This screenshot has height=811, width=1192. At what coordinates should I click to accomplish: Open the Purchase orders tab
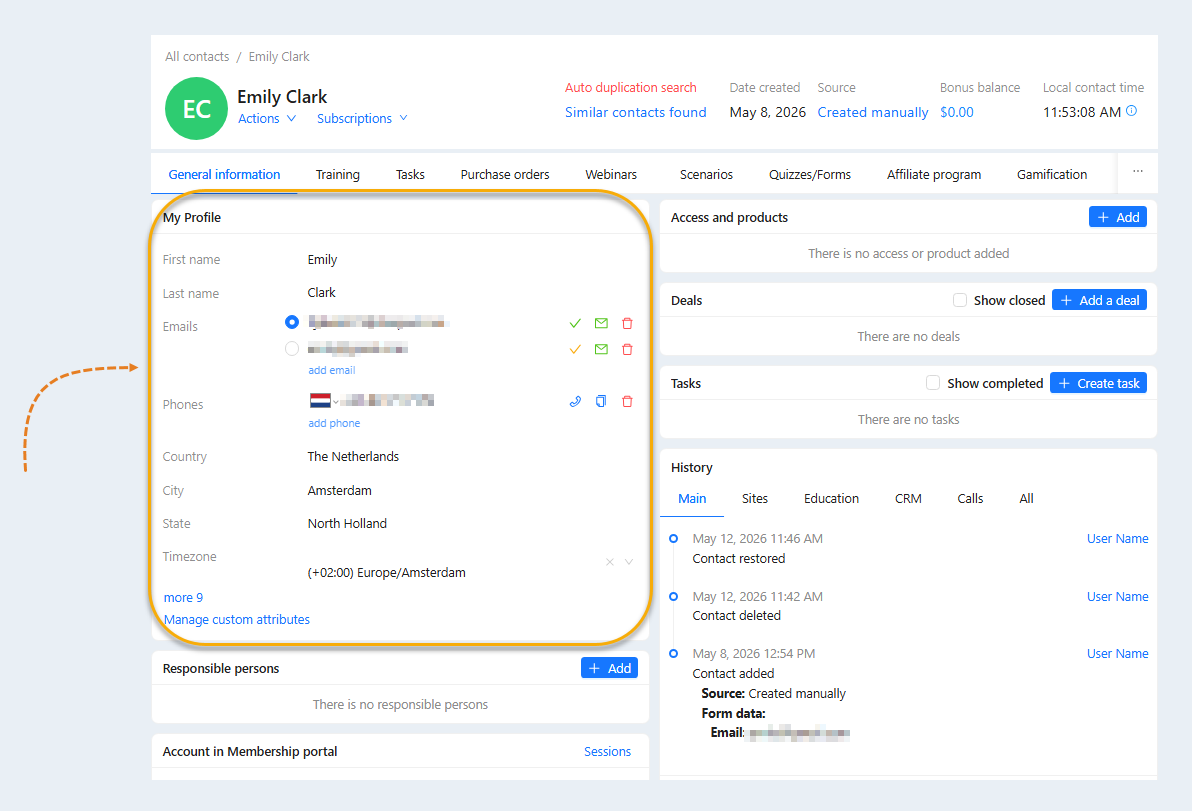pos(505,174)
